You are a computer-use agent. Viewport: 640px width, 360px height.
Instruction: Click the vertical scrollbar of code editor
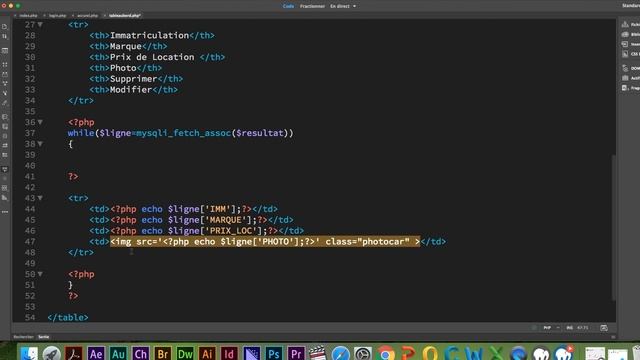pyautogui.click(x=613, y=227)
